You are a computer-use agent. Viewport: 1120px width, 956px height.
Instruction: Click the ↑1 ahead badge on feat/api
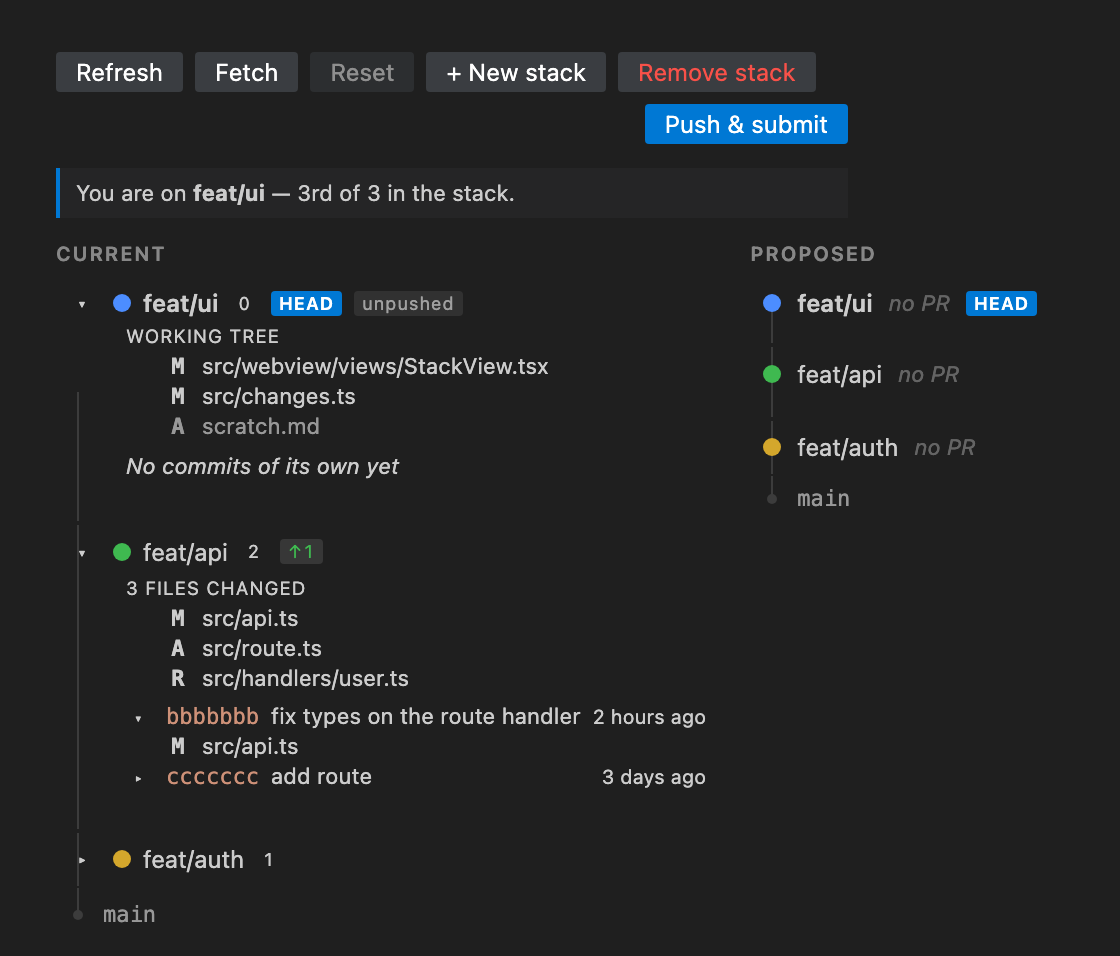[x=301, y=552]
